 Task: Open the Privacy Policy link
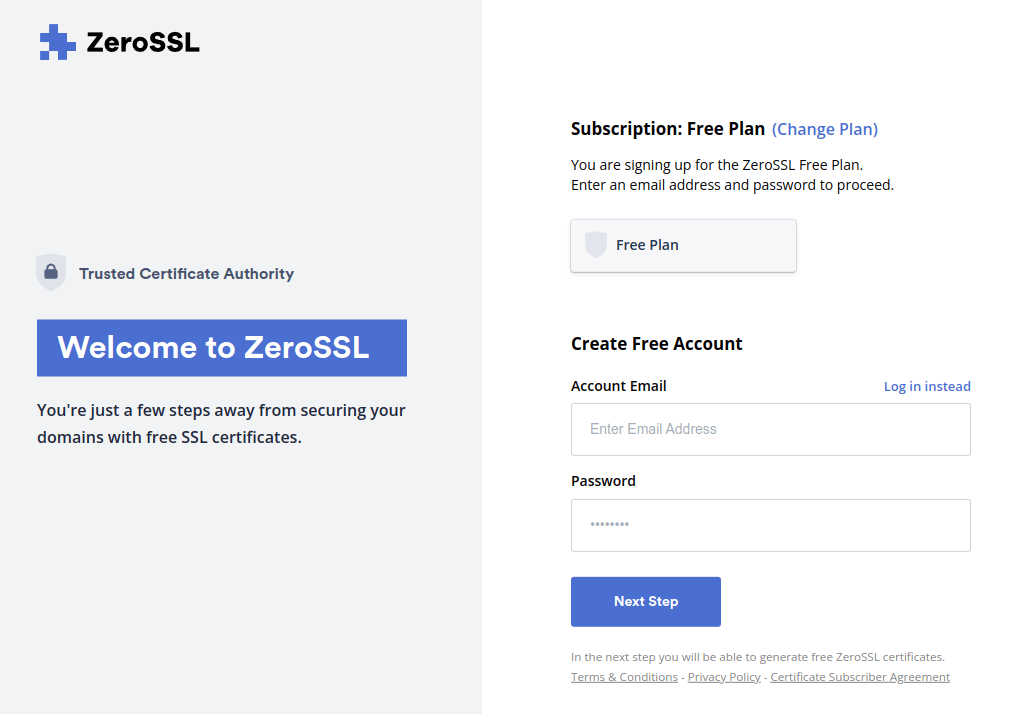pyautogui.click(x=724, y=677)
